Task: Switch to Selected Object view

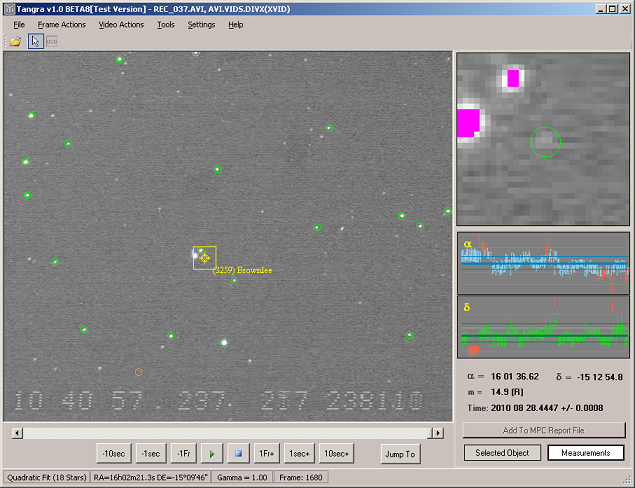Action: (502, 453)
